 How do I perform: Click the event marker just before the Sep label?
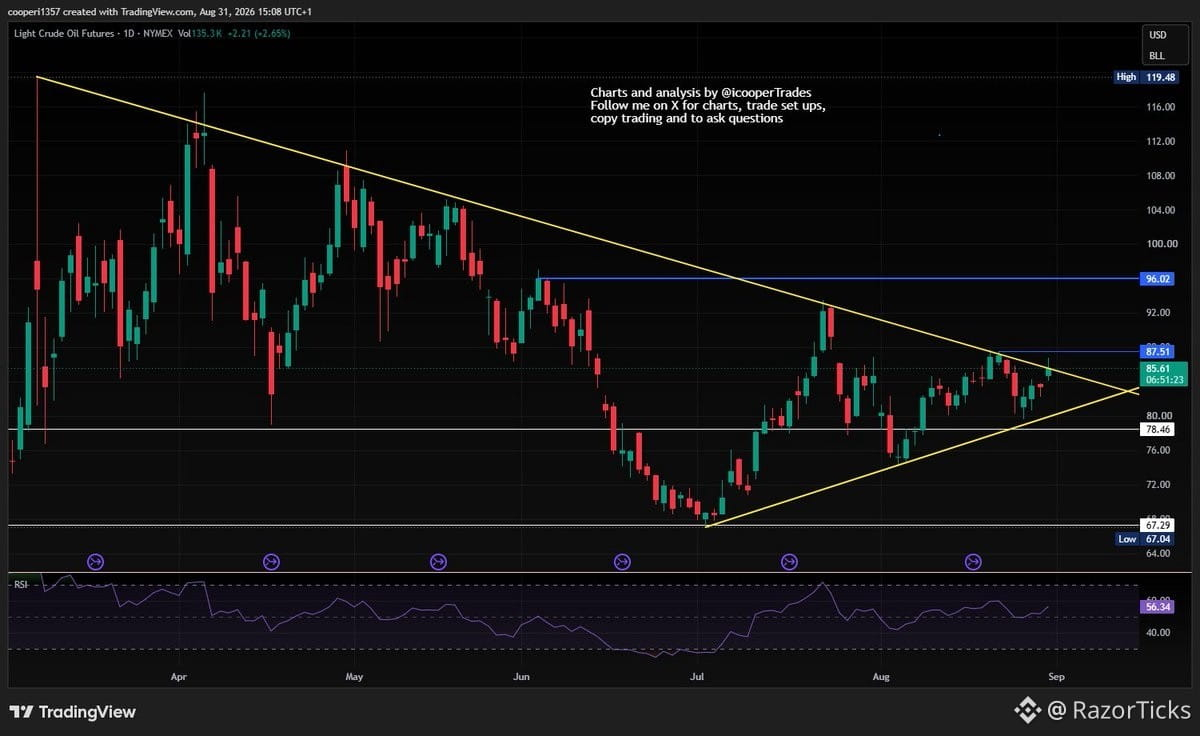pos(973,562)
